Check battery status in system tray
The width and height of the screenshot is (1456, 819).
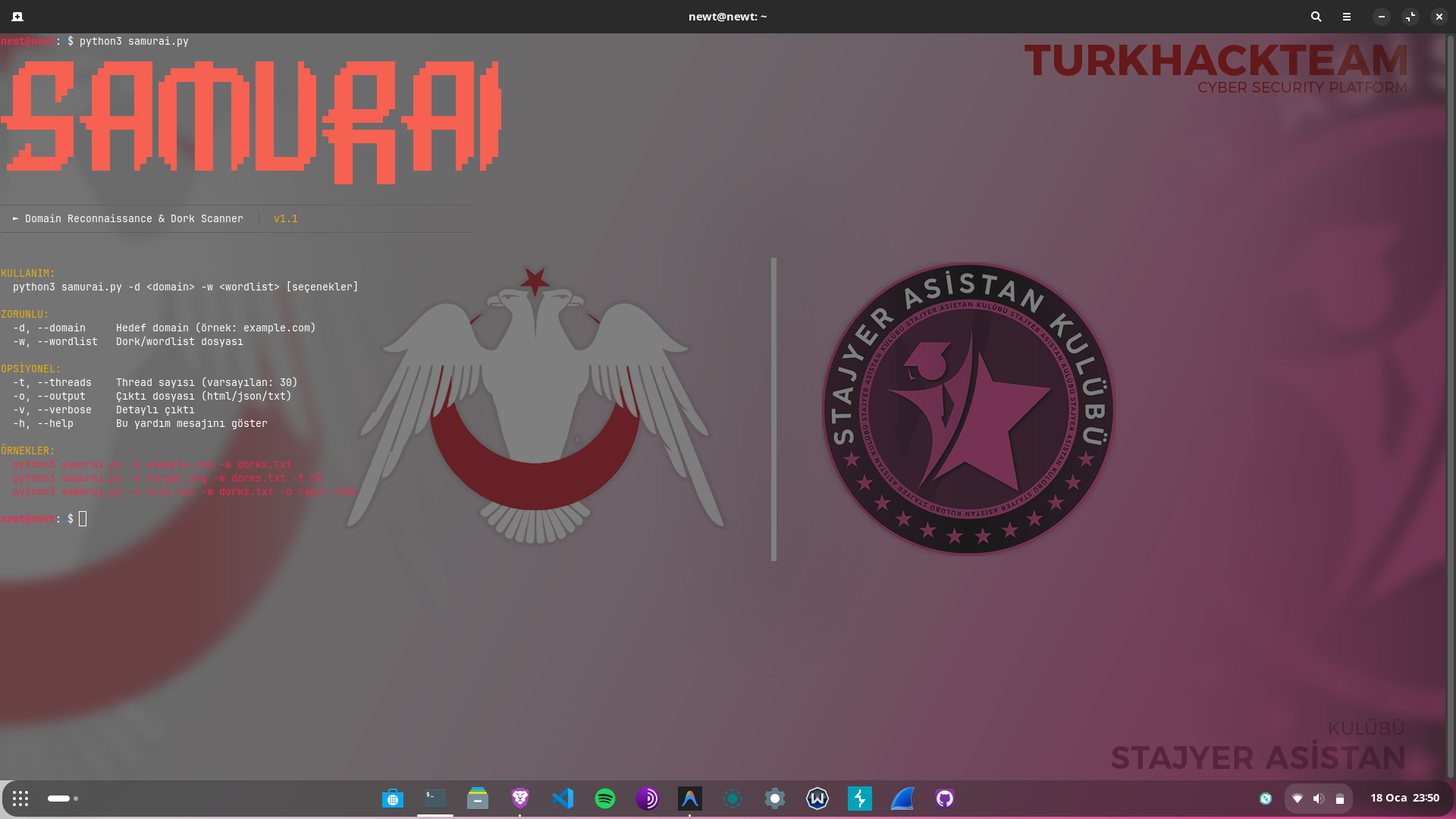point(1340,799)
